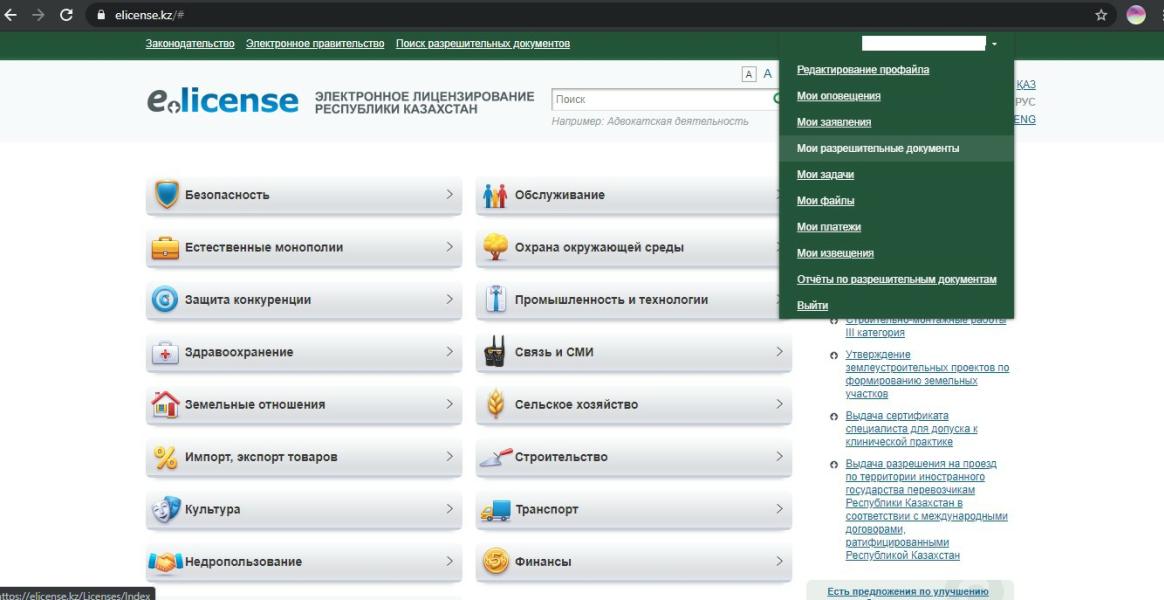Open Поиск разрешительных документов link

tap(483, 44)
